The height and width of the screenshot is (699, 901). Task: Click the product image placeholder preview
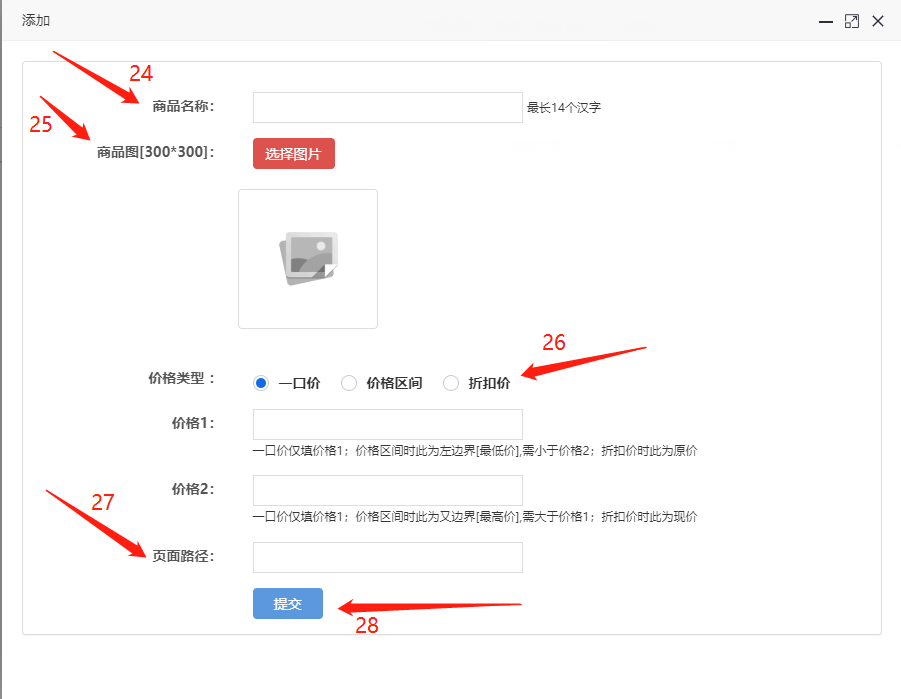[x=308, y=259]
